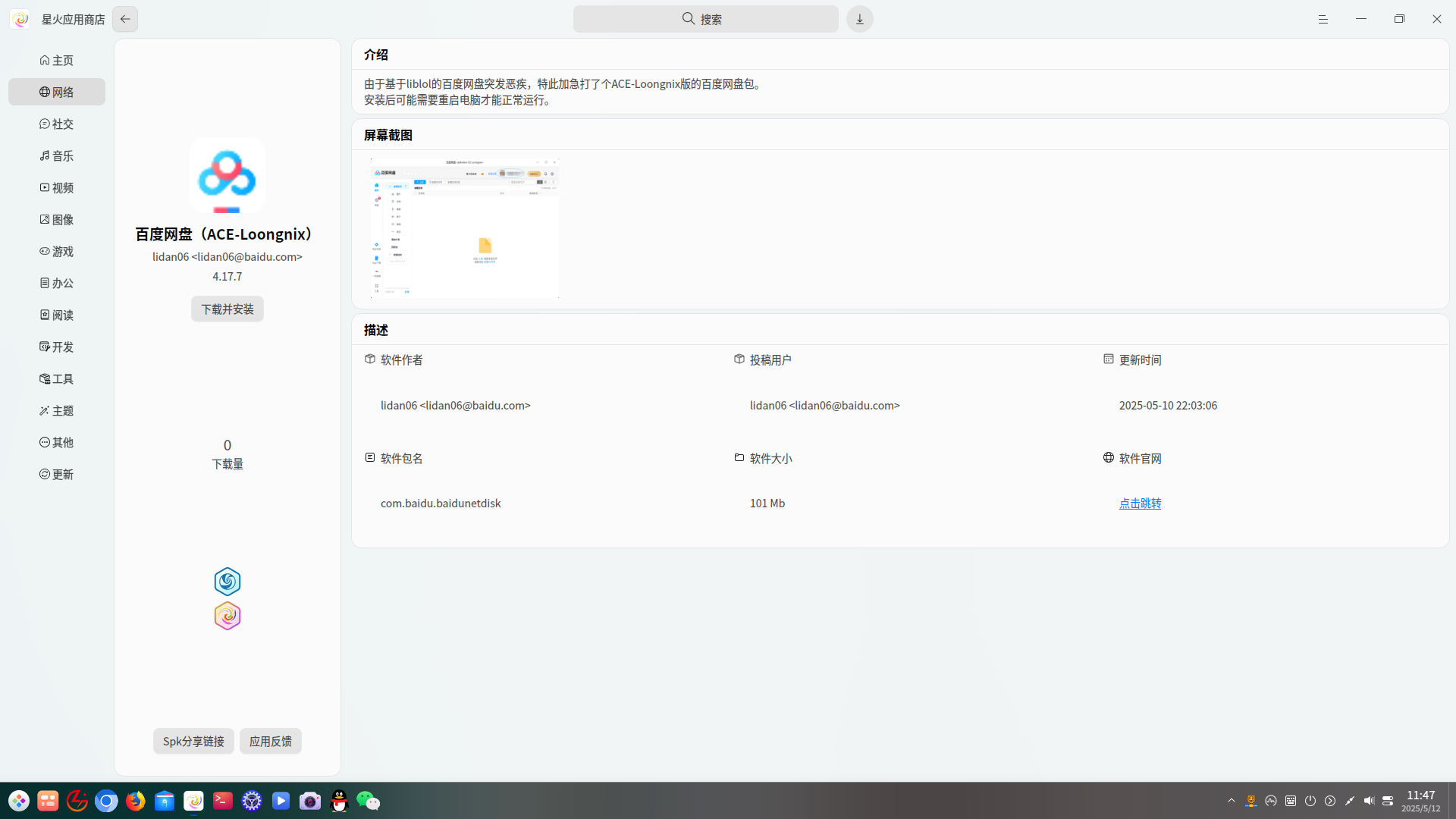Open WeChat from the taskbar

coord(368,801)
